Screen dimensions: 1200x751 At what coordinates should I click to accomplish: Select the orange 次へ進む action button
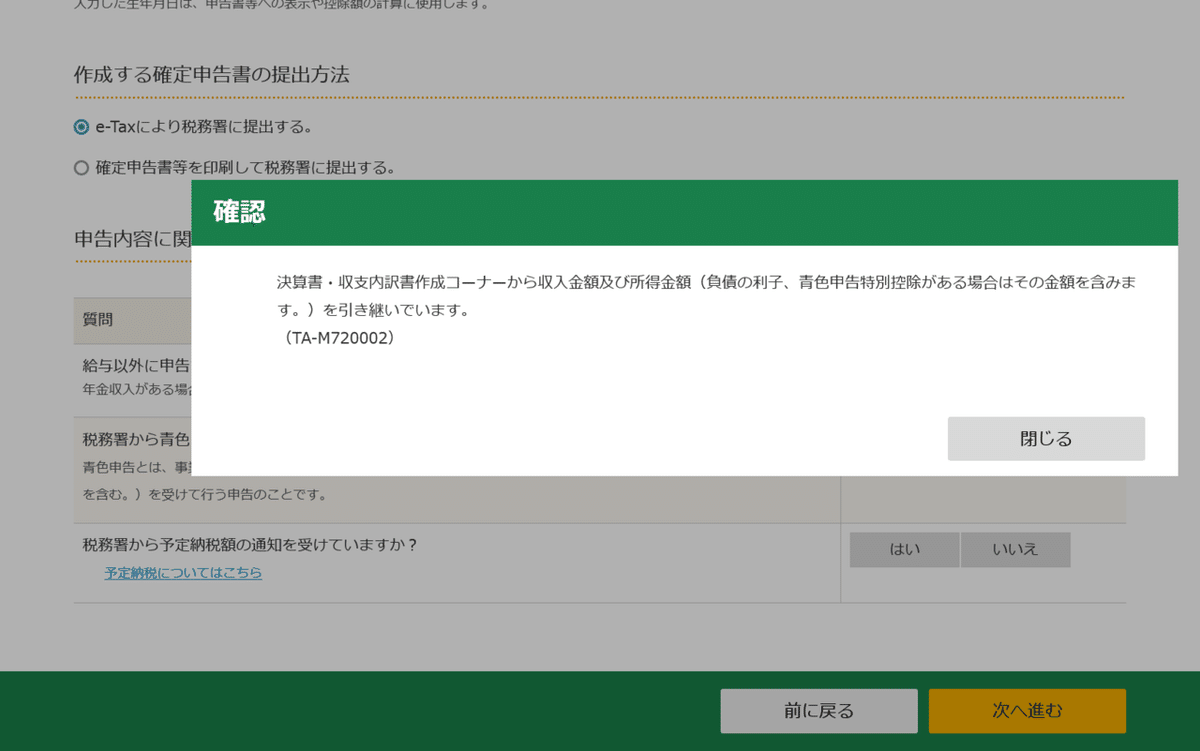pyautogui.click(x=1027, y=710)
